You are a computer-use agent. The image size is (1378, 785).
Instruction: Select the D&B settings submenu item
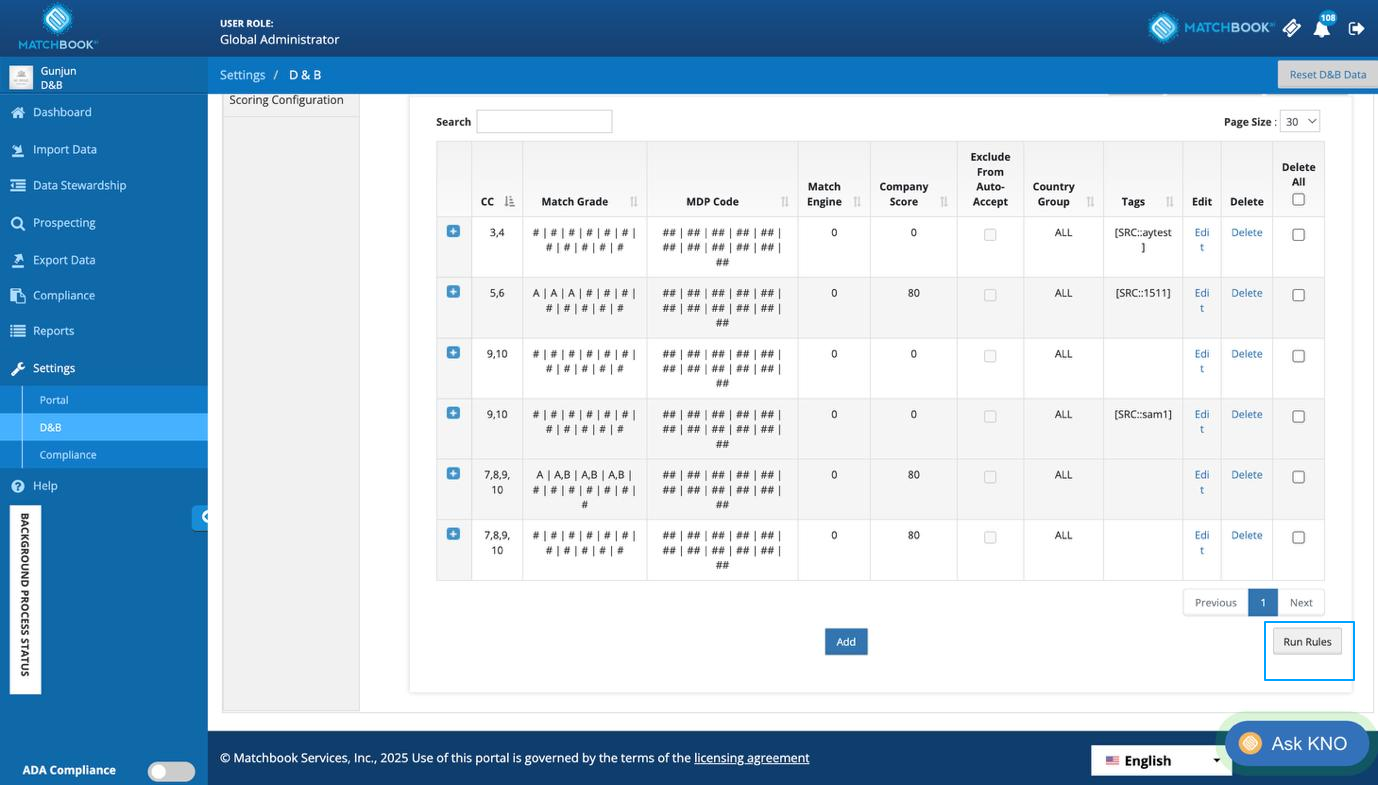coord(50,427)
